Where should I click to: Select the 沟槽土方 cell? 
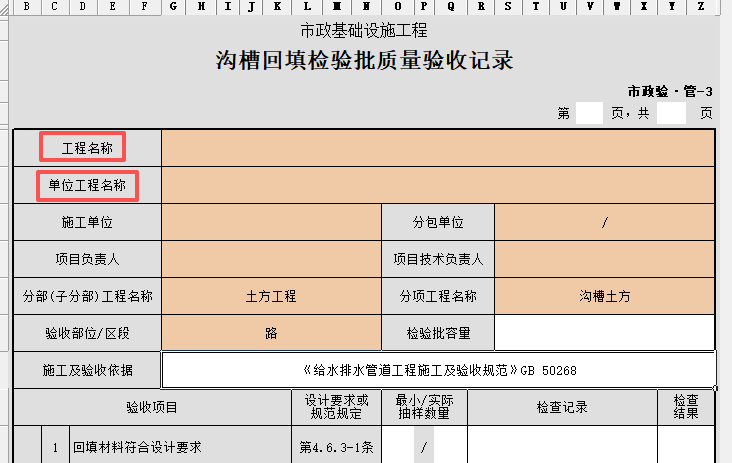(605, 296)
